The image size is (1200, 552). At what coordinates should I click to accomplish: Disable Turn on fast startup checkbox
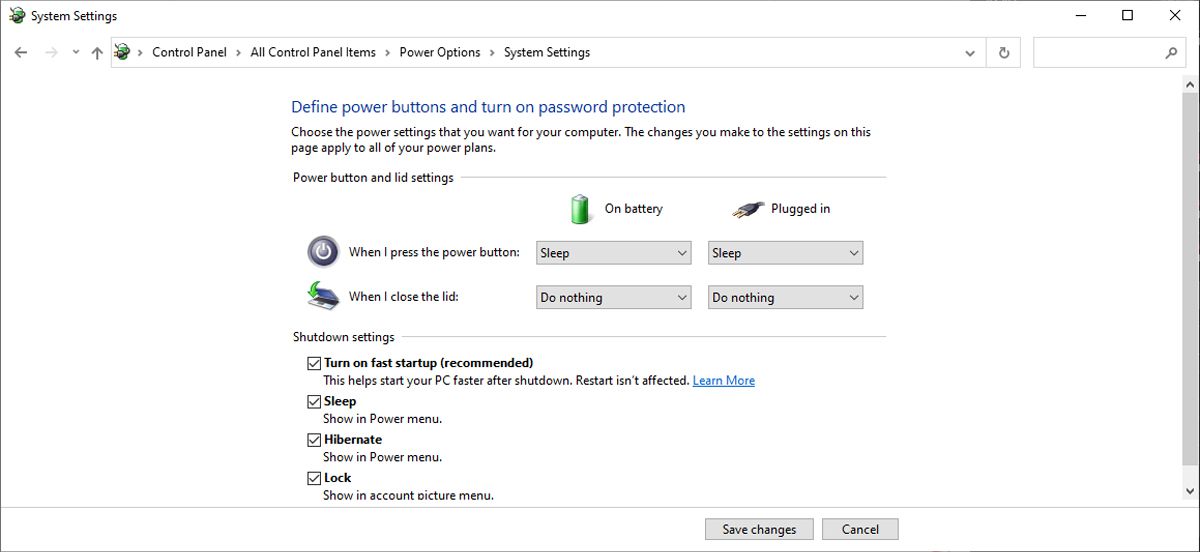click(x=314, y=363)
